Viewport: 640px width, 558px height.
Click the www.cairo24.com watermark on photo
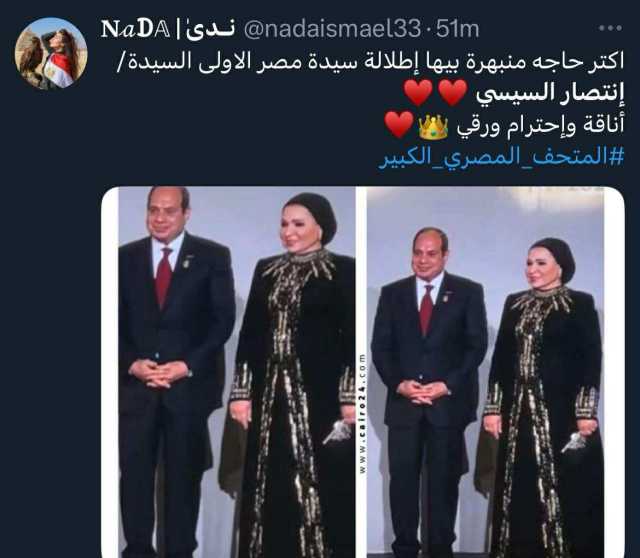click(x=362, y=413)
